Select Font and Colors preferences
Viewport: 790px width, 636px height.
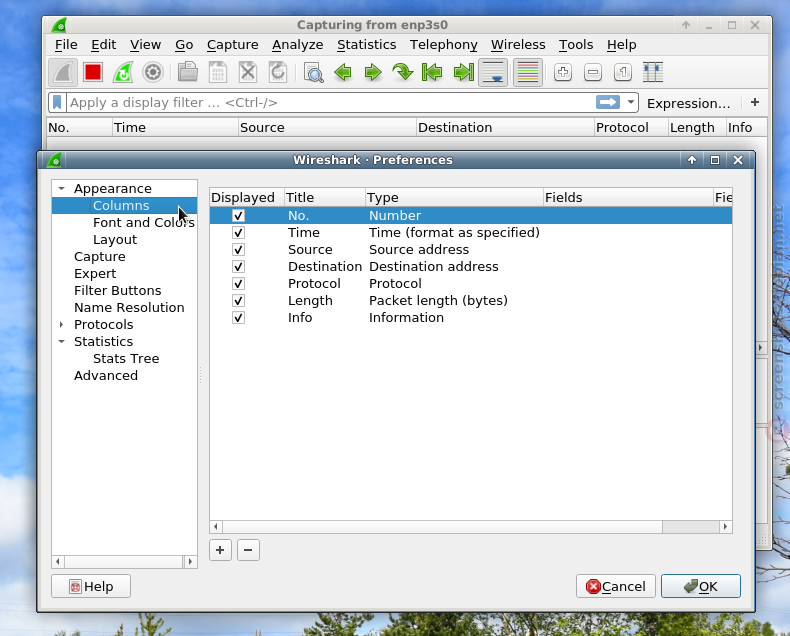pos(144,223)
